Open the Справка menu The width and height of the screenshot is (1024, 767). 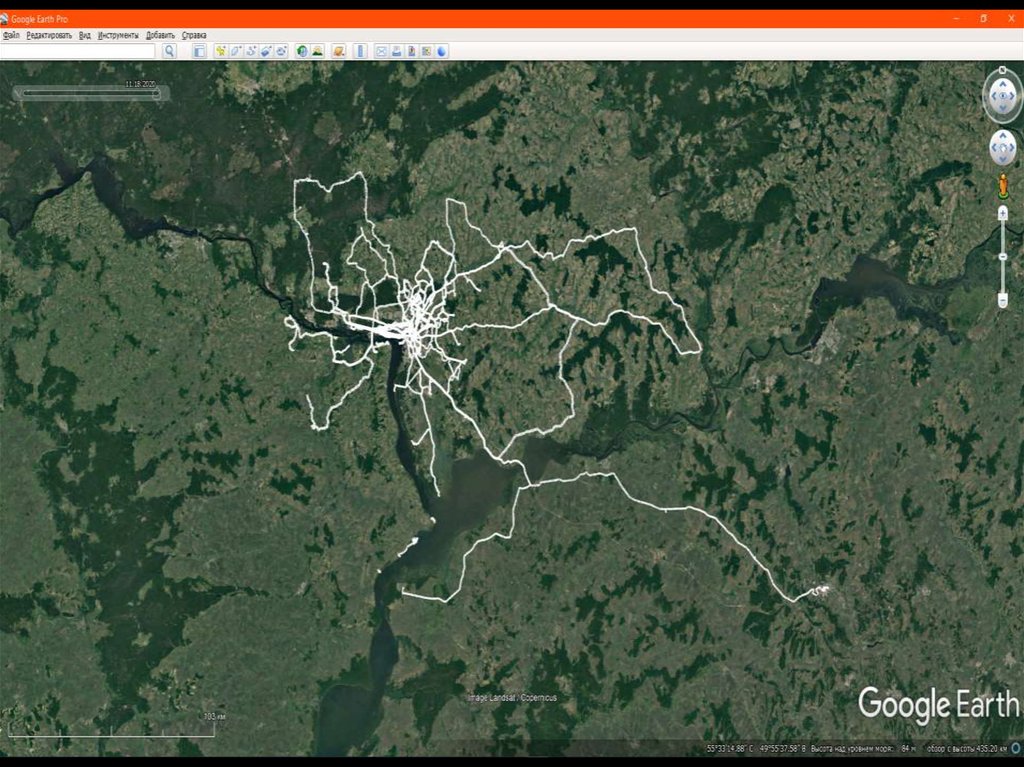coord(194,35)
